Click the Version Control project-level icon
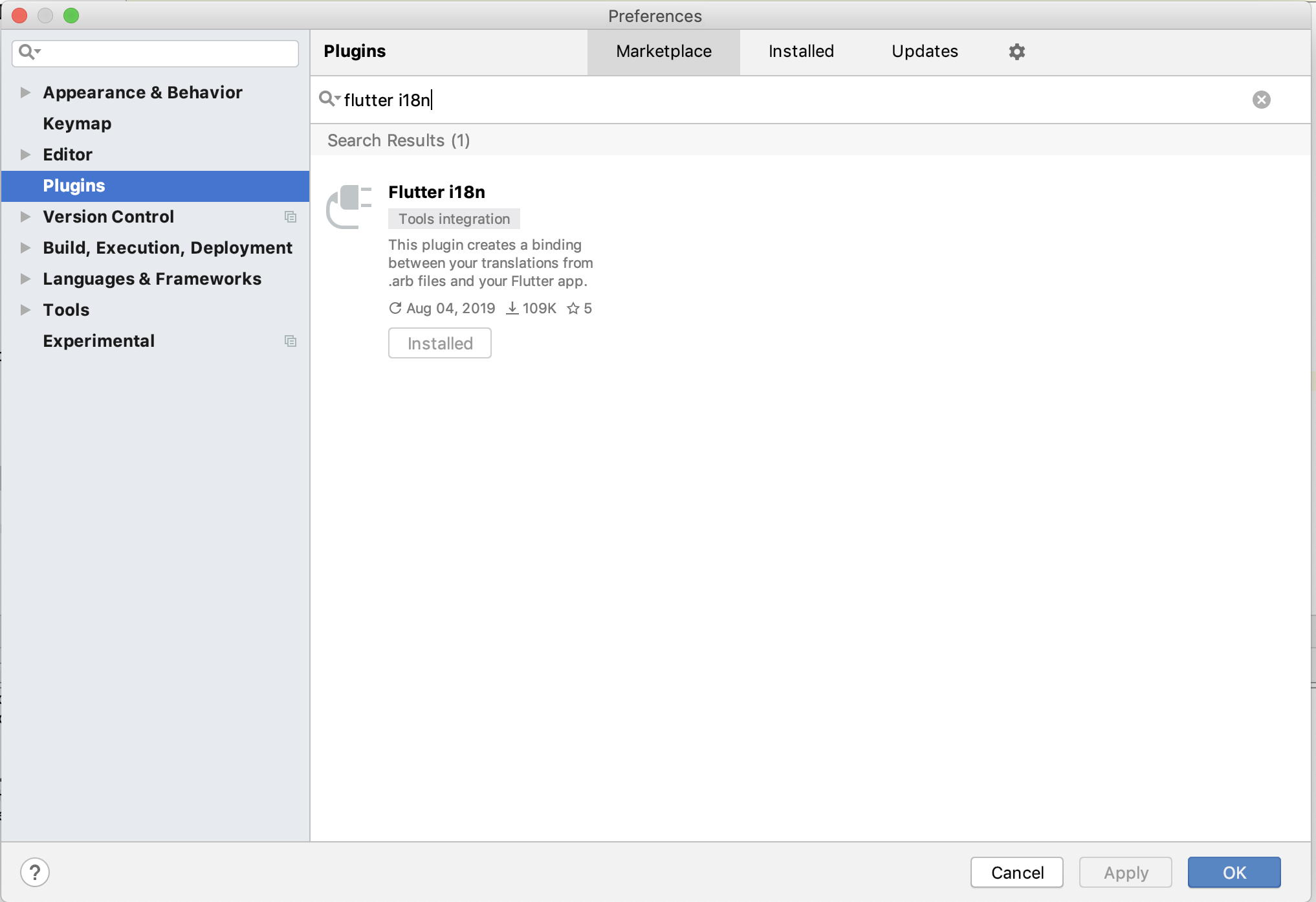 click(291, 217)
